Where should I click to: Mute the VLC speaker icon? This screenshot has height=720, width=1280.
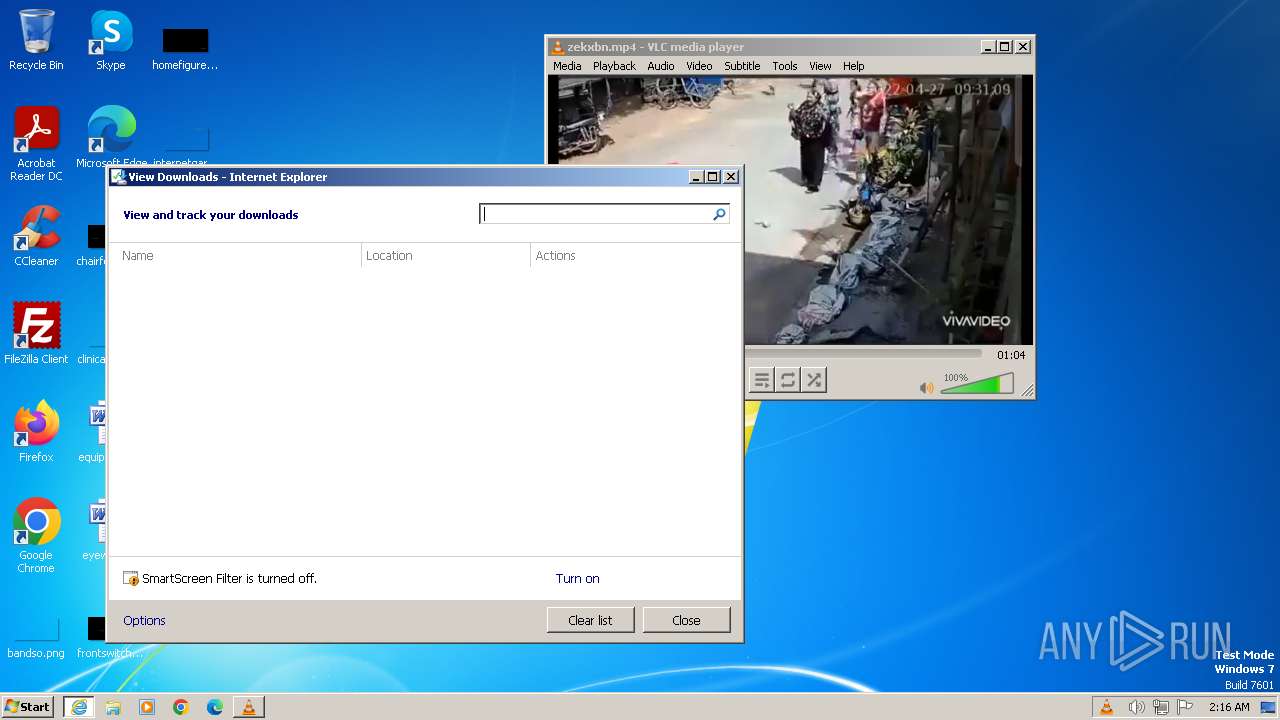[x=927, y=387]
